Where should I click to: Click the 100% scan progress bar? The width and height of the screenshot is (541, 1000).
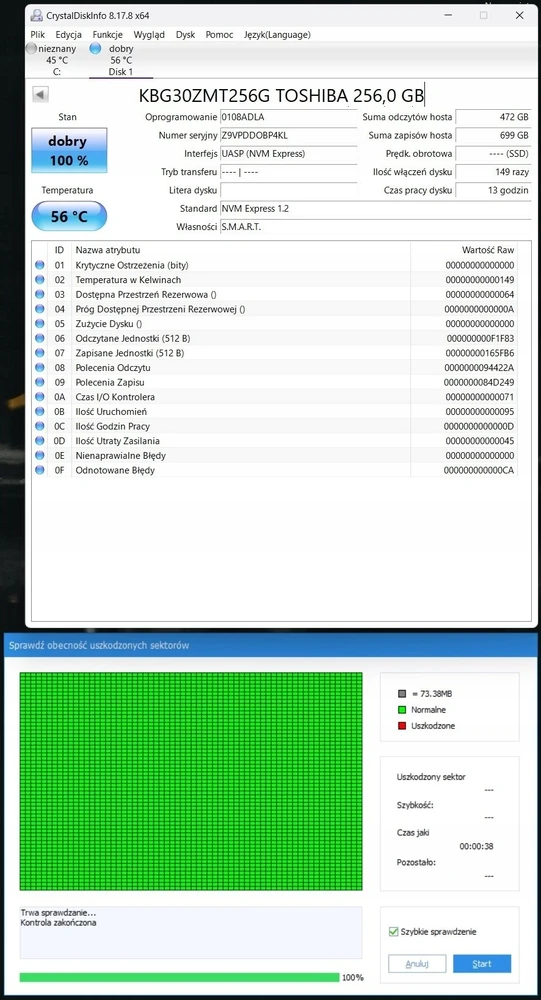pyautogui.click(x=179, y=977)
